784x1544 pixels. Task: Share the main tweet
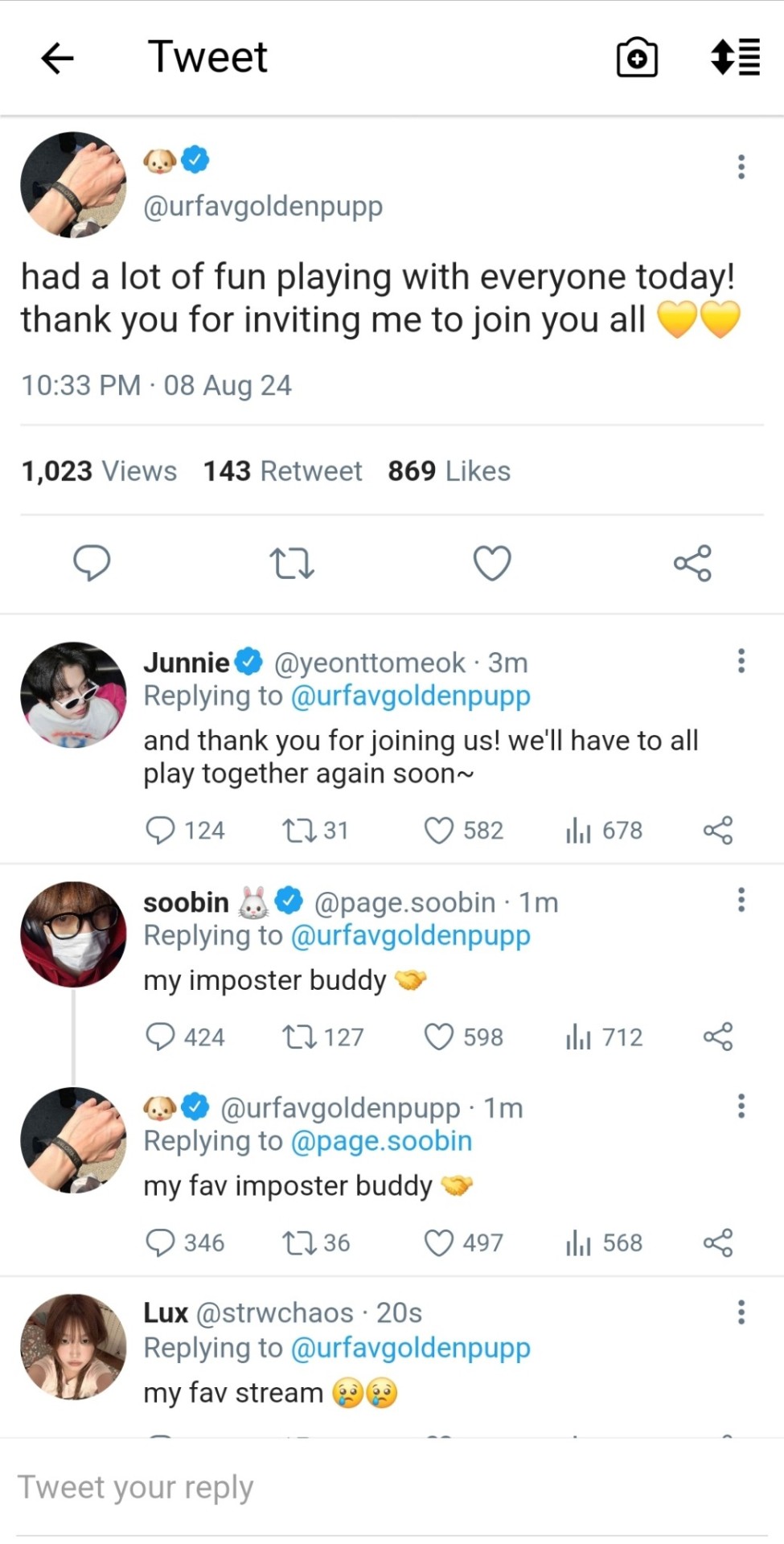692,563
